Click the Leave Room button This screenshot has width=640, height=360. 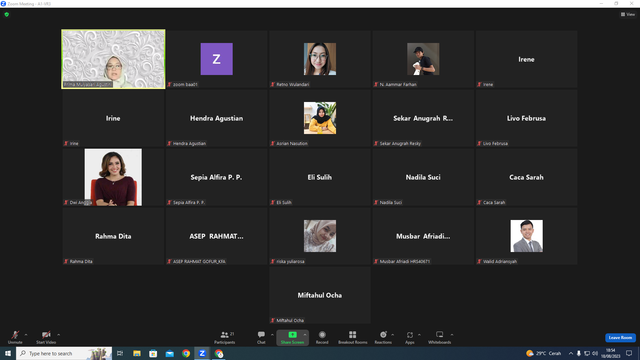tap(620, 338)
